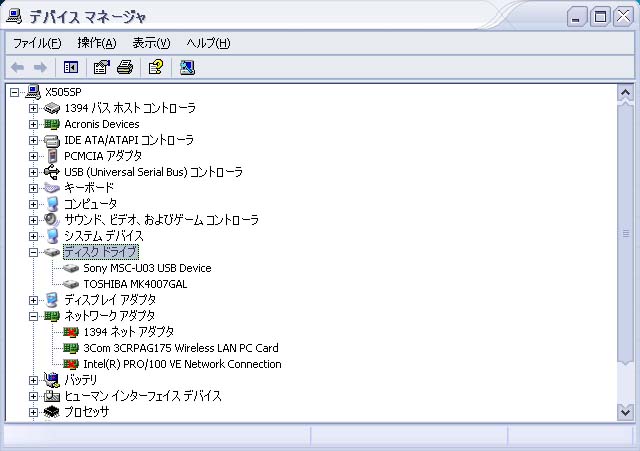Select ヒューマン インターフェイス デバイス label
The height and width of the screenshot is (451, 640).
point(143,396)
